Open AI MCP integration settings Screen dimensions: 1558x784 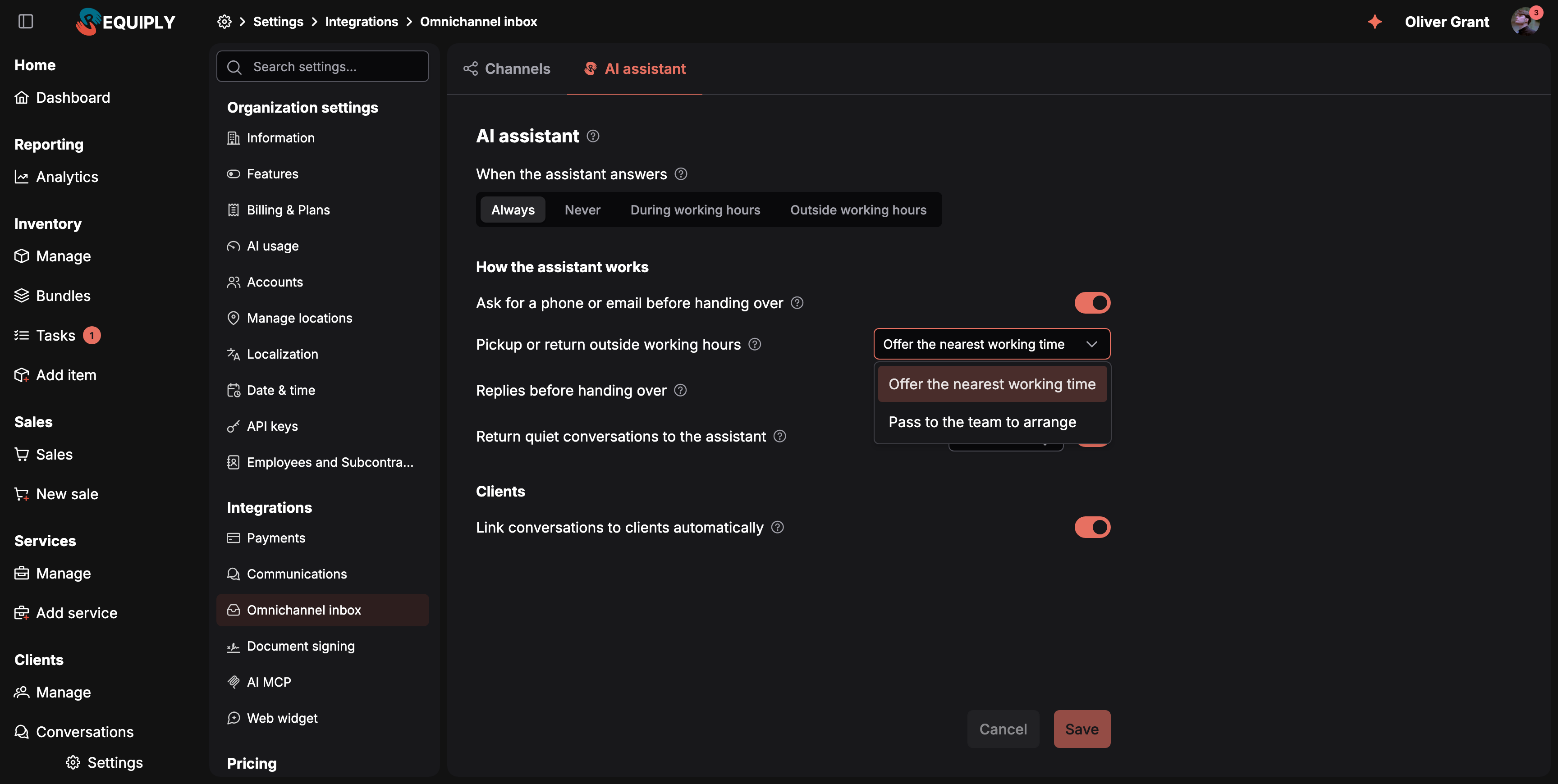pyautogui.click(x=322, y=683)
